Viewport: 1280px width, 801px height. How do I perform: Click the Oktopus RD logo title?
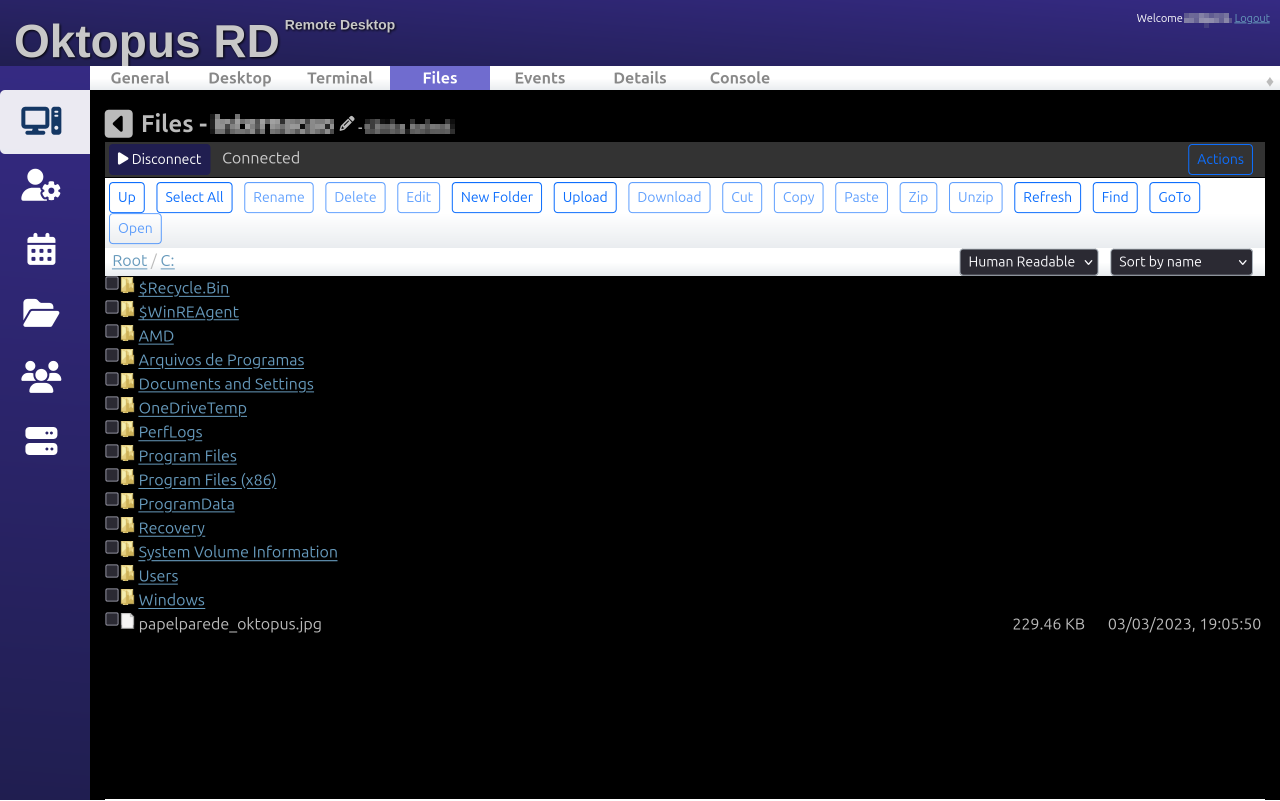[147, 42]
